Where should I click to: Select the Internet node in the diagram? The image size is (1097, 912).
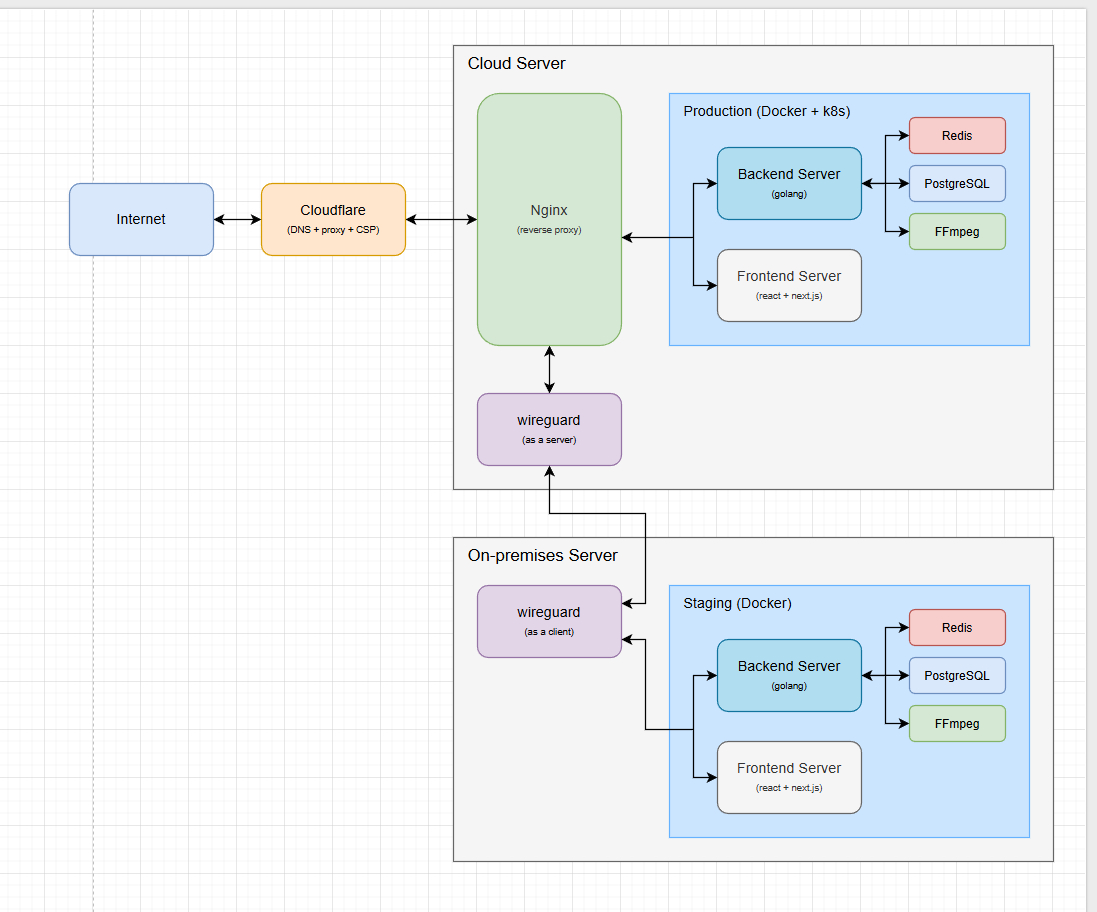pos(141,219)
